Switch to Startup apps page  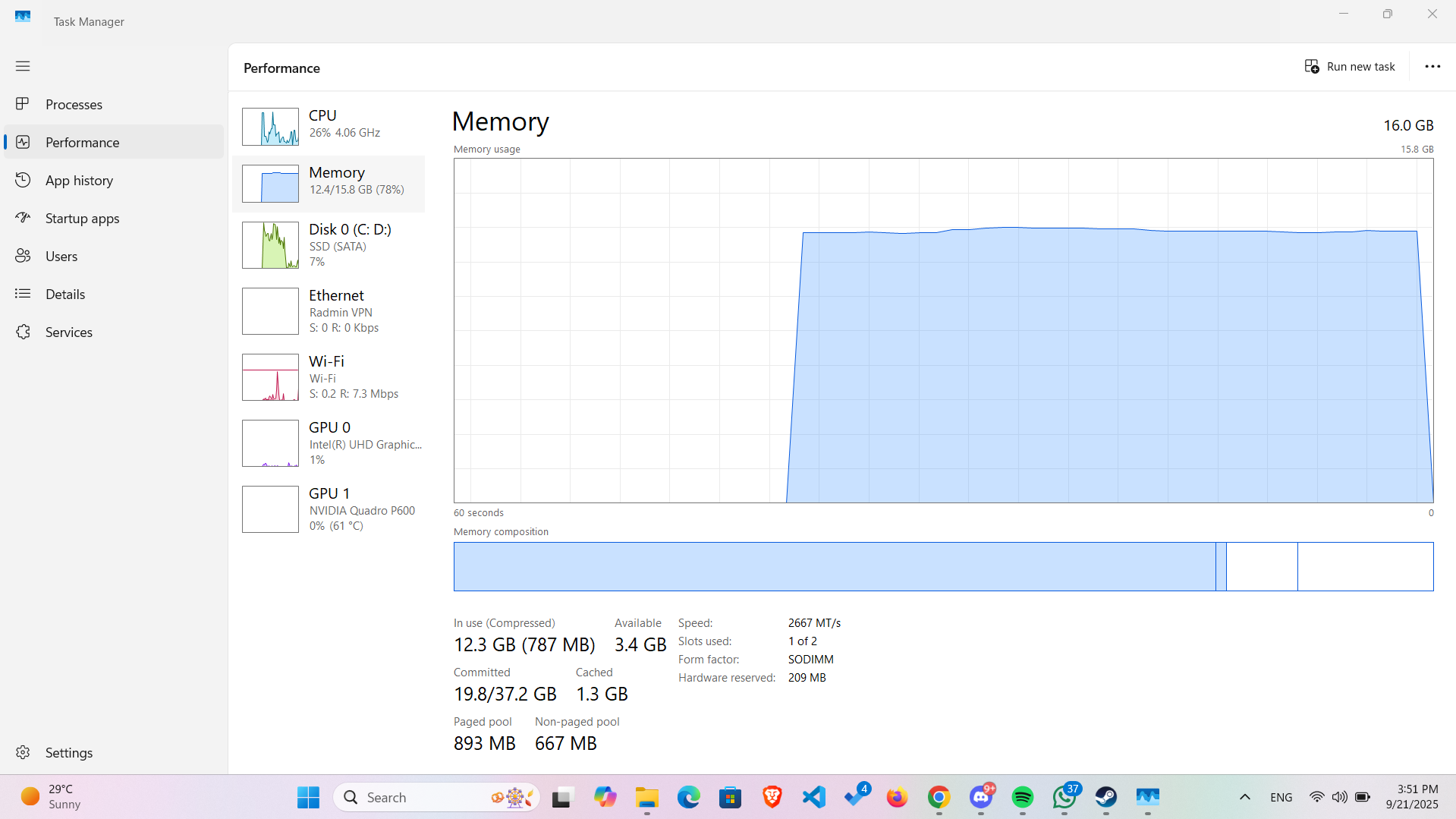tap(114, 218)
